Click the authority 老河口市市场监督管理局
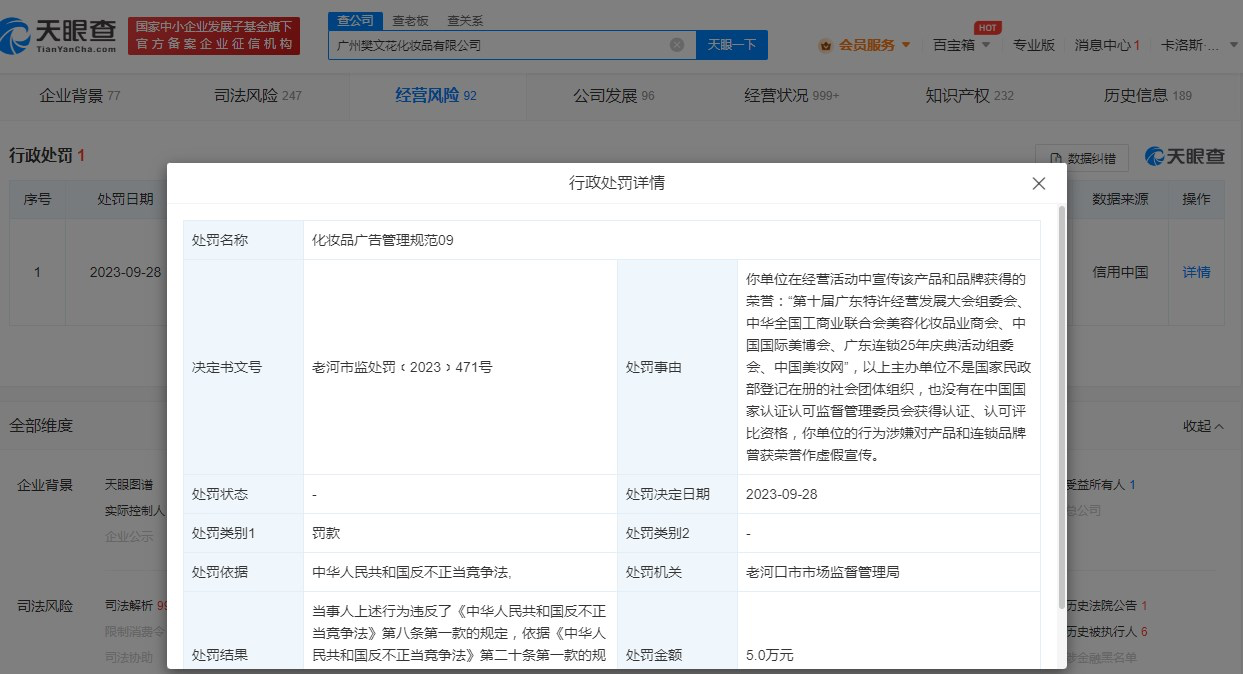 [822, 572]
